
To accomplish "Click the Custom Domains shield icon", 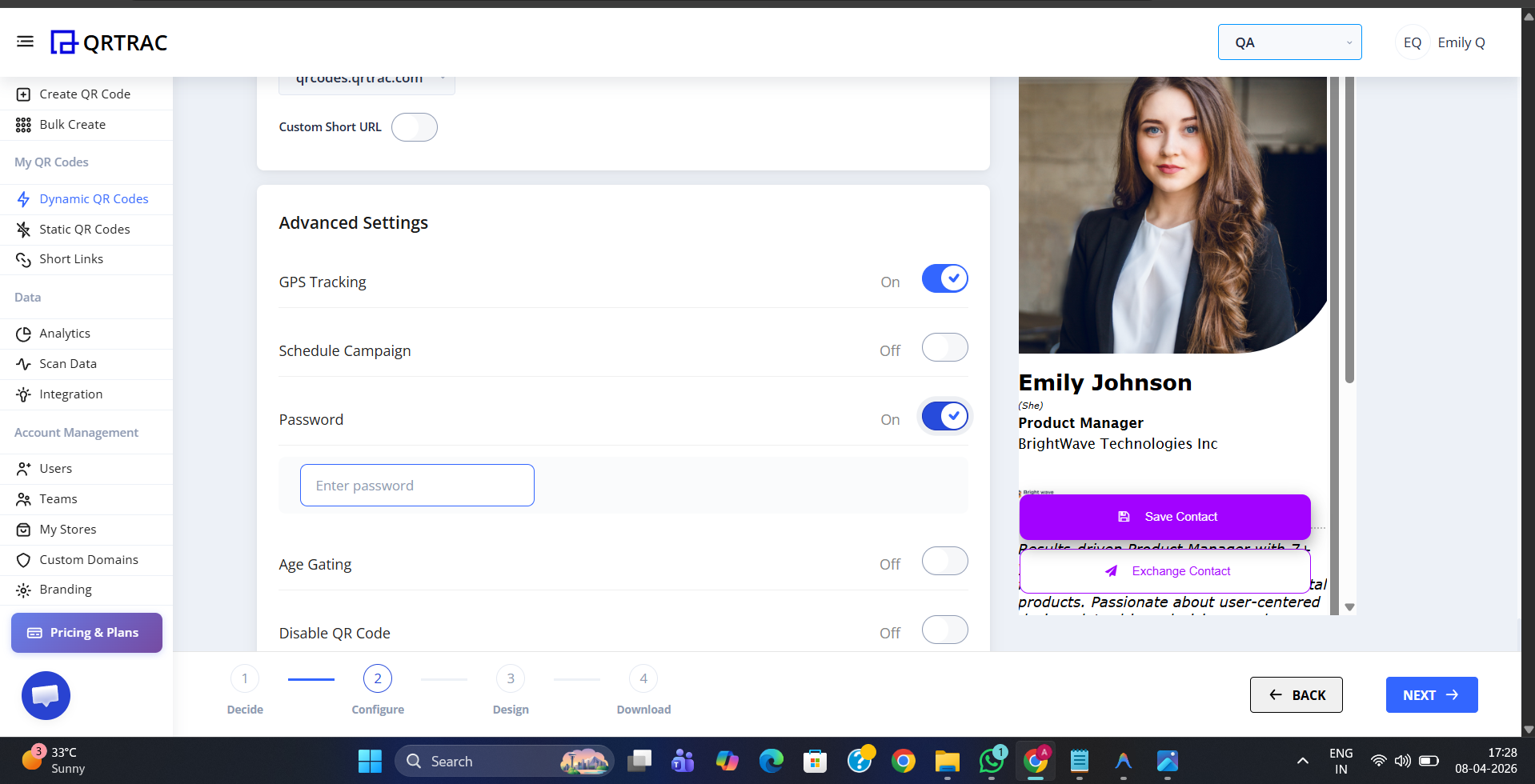I will (23, 560).
